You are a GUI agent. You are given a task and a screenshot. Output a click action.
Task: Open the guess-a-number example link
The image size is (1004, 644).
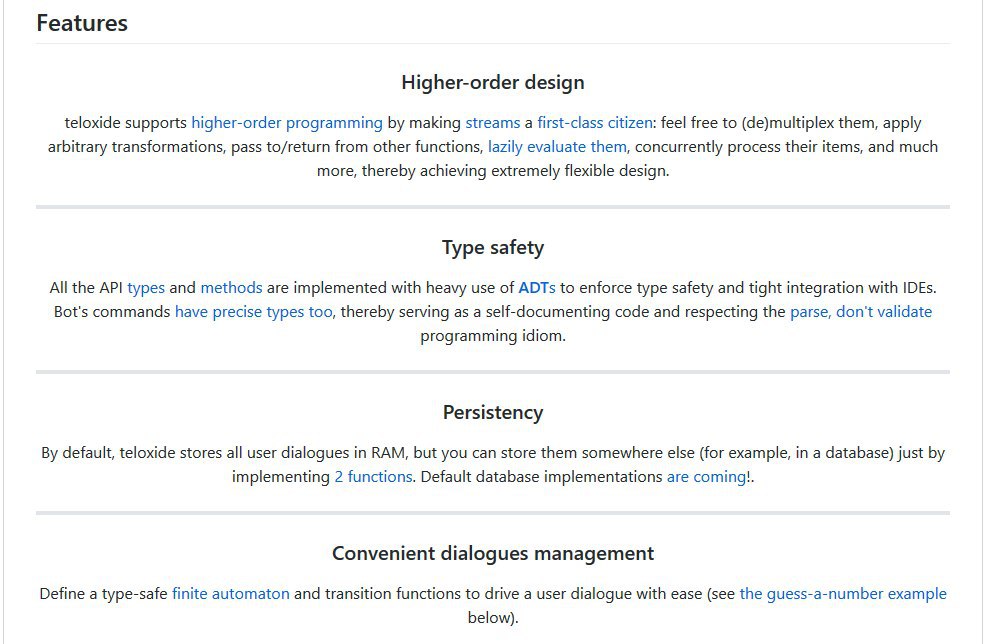(843, 594)
